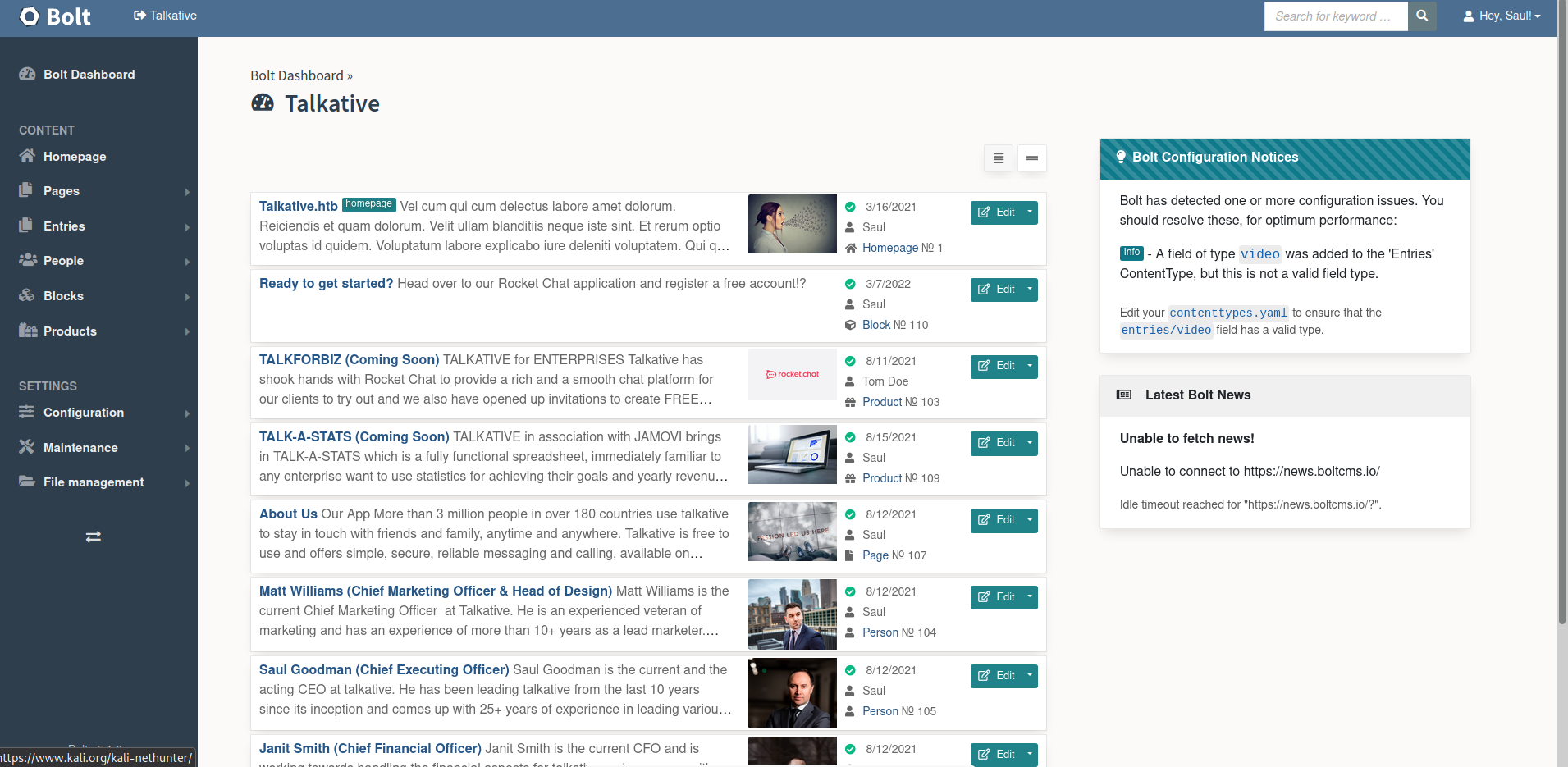Click the File management folder icon
Screen dimensions: 1568x767
click(27, 482)
